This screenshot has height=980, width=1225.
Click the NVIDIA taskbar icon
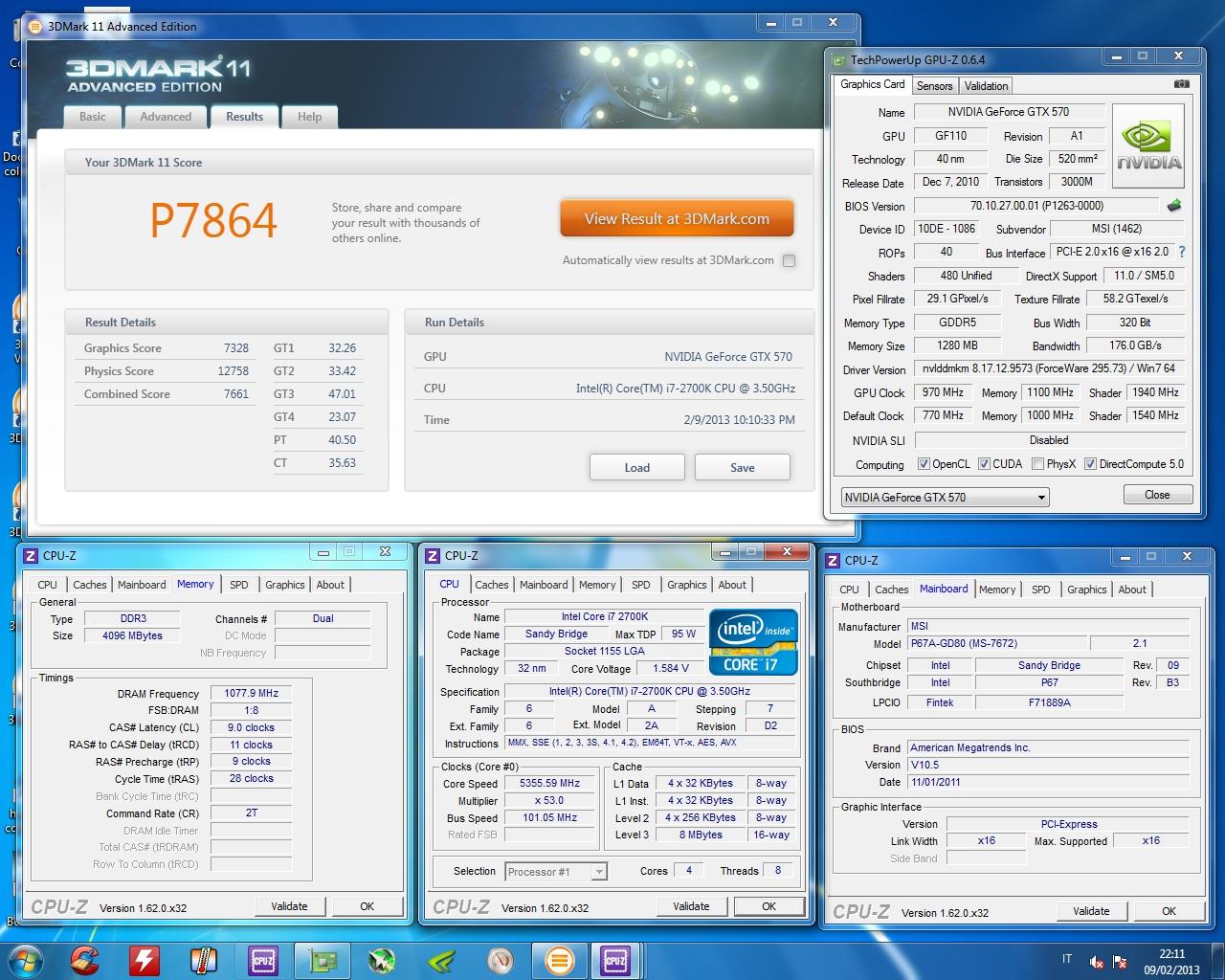pyautogui.click(x=440, y=959)
